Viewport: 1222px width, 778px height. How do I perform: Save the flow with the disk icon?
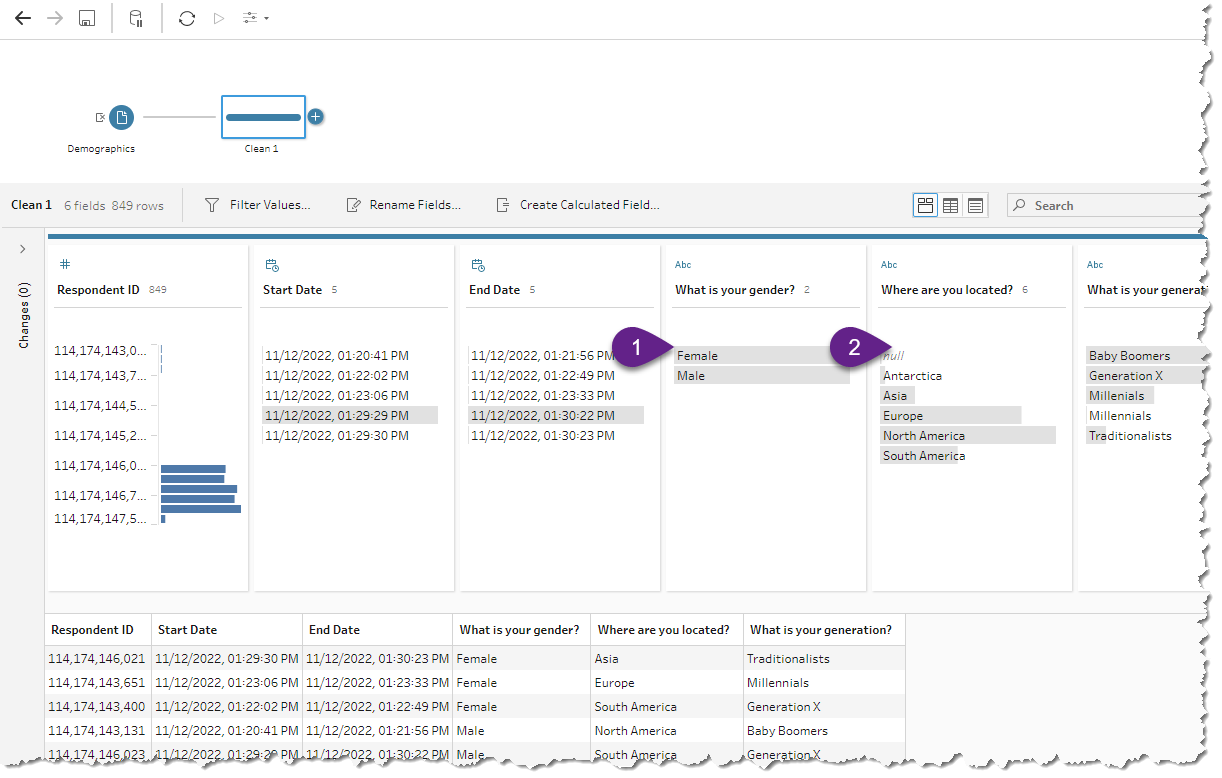click(x=87, y=18)
